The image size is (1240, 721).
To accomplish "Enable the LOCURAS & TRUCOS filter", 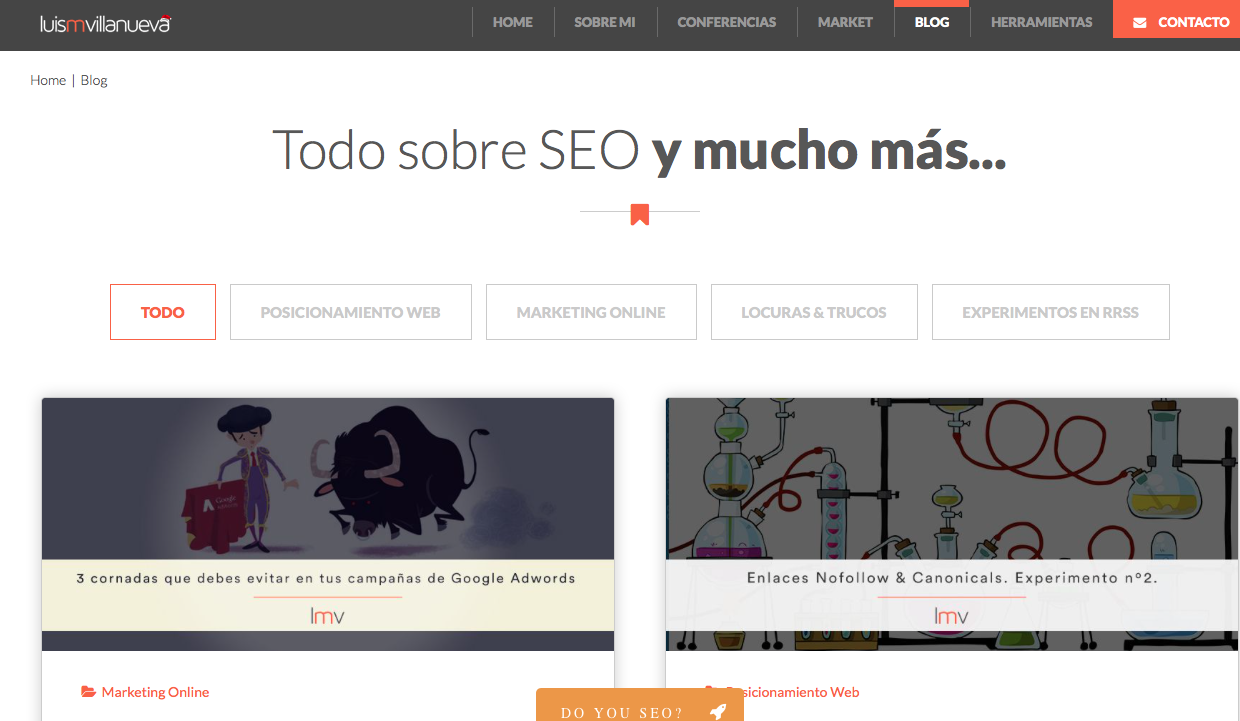I will (x=813, y=311).
